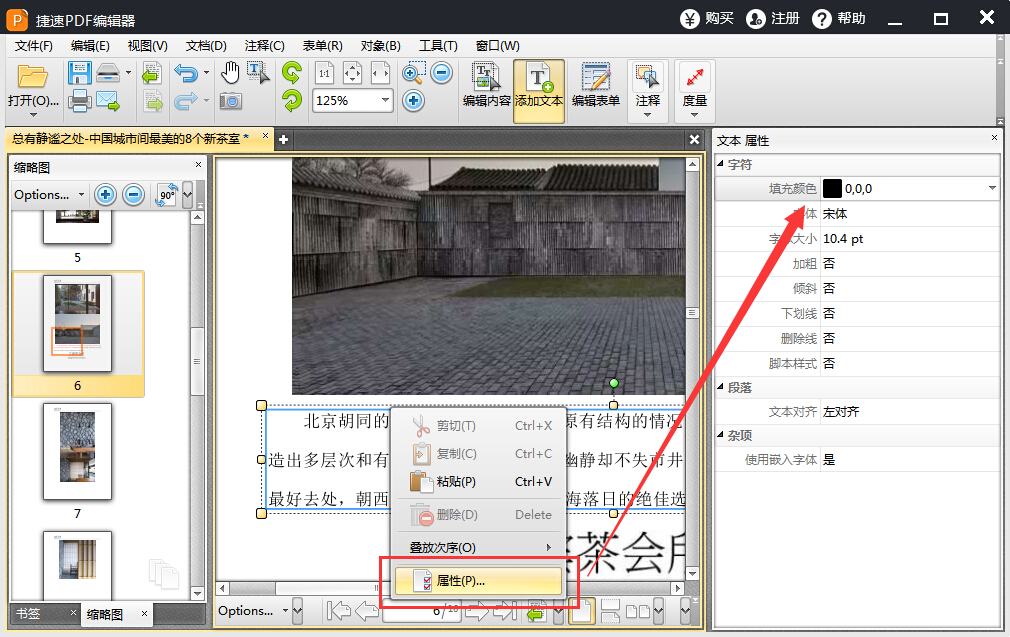
Task: Open the 编辑表单 edit form tool
Action: coord(596,90)
